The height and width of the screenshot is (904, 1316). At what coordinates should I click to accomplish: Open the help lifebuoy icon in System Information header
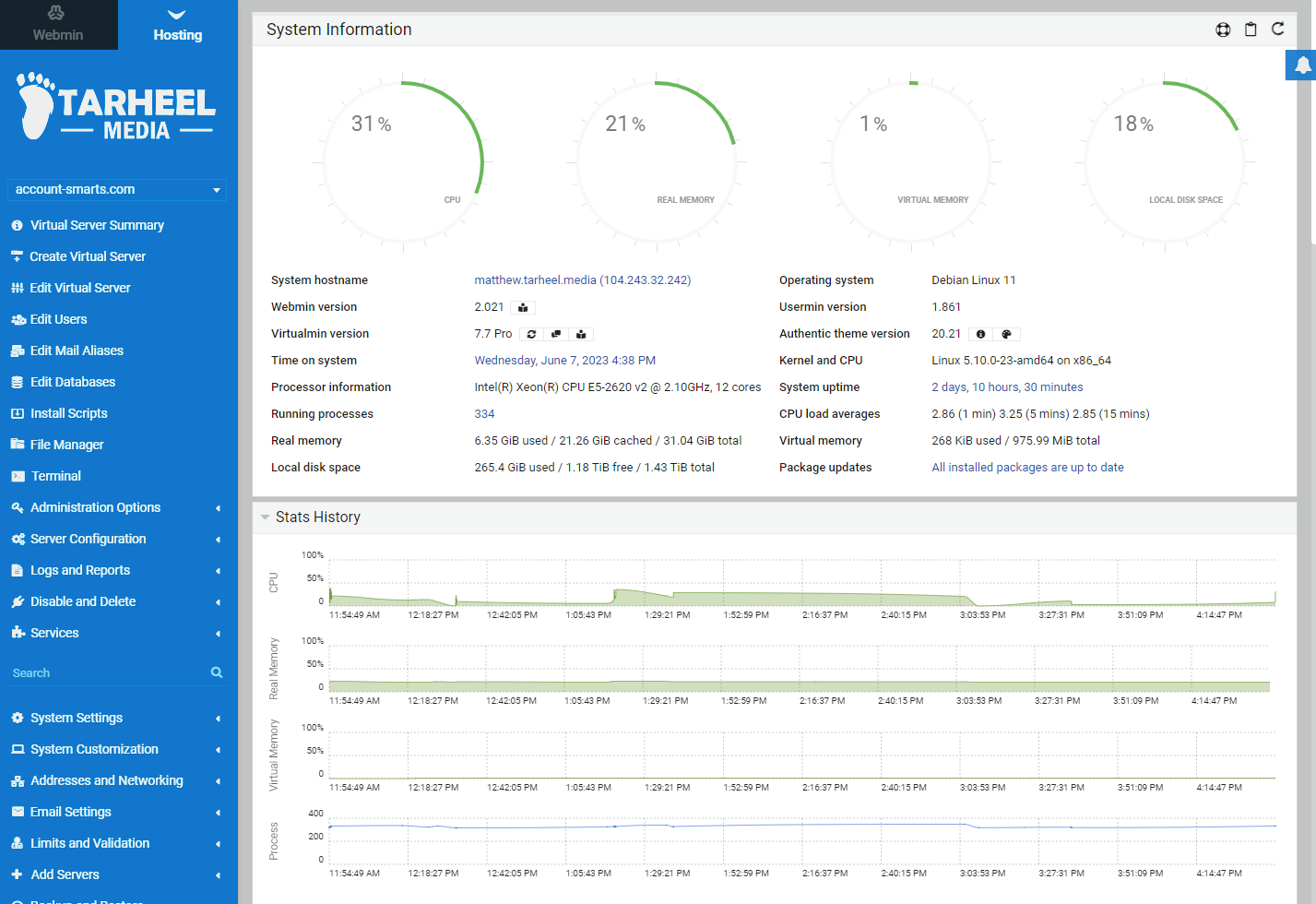[1223, 30]
